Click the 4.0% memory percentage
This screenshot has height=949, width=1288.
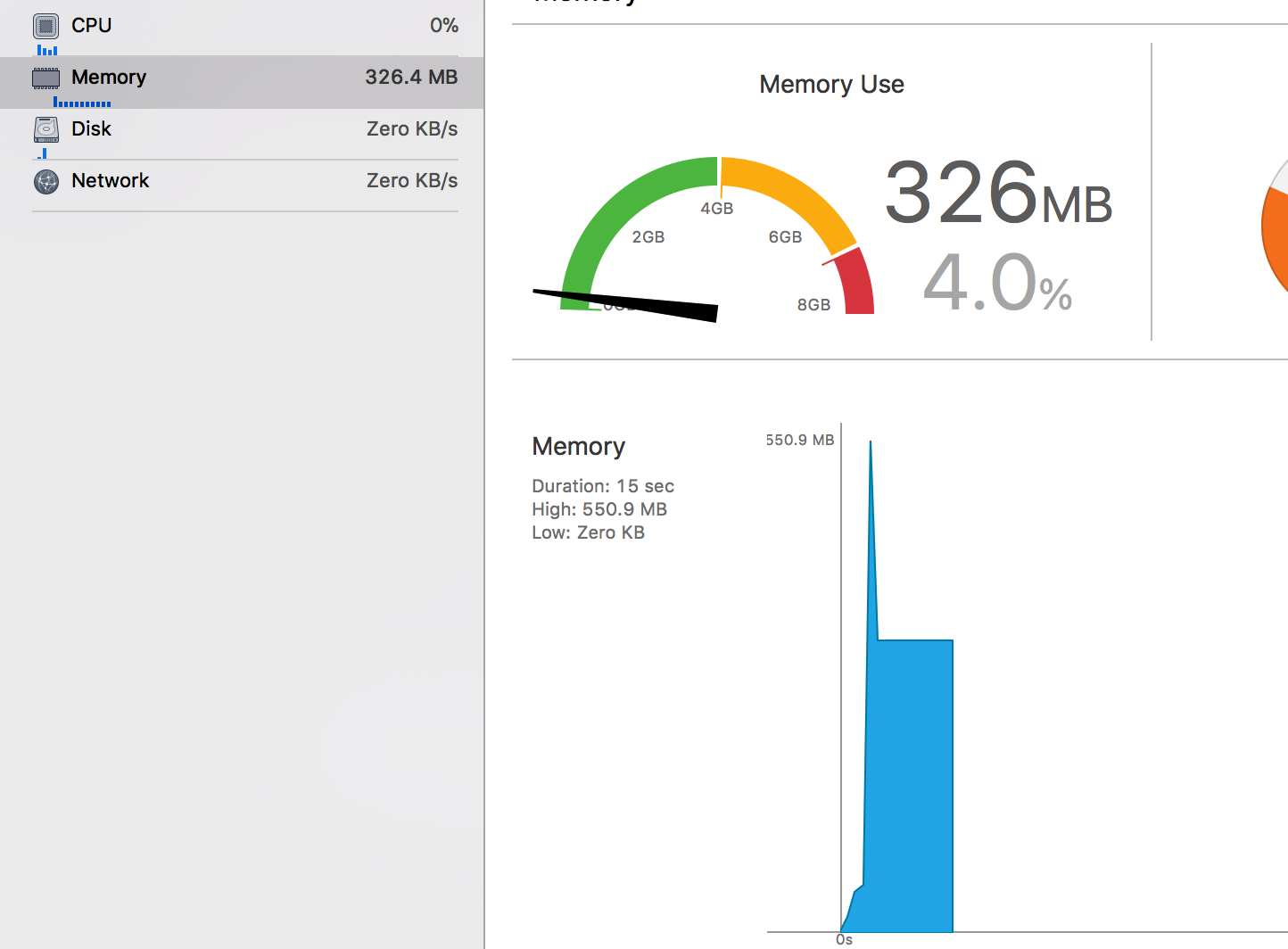[x=996, y=283]
